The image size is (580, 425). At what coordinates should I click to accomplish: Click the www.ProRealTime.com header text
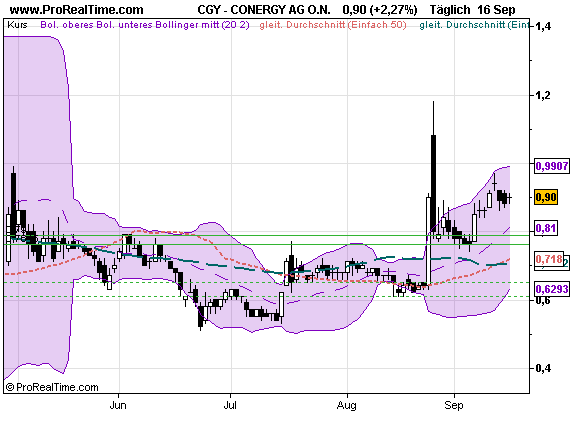coord(77,9)
